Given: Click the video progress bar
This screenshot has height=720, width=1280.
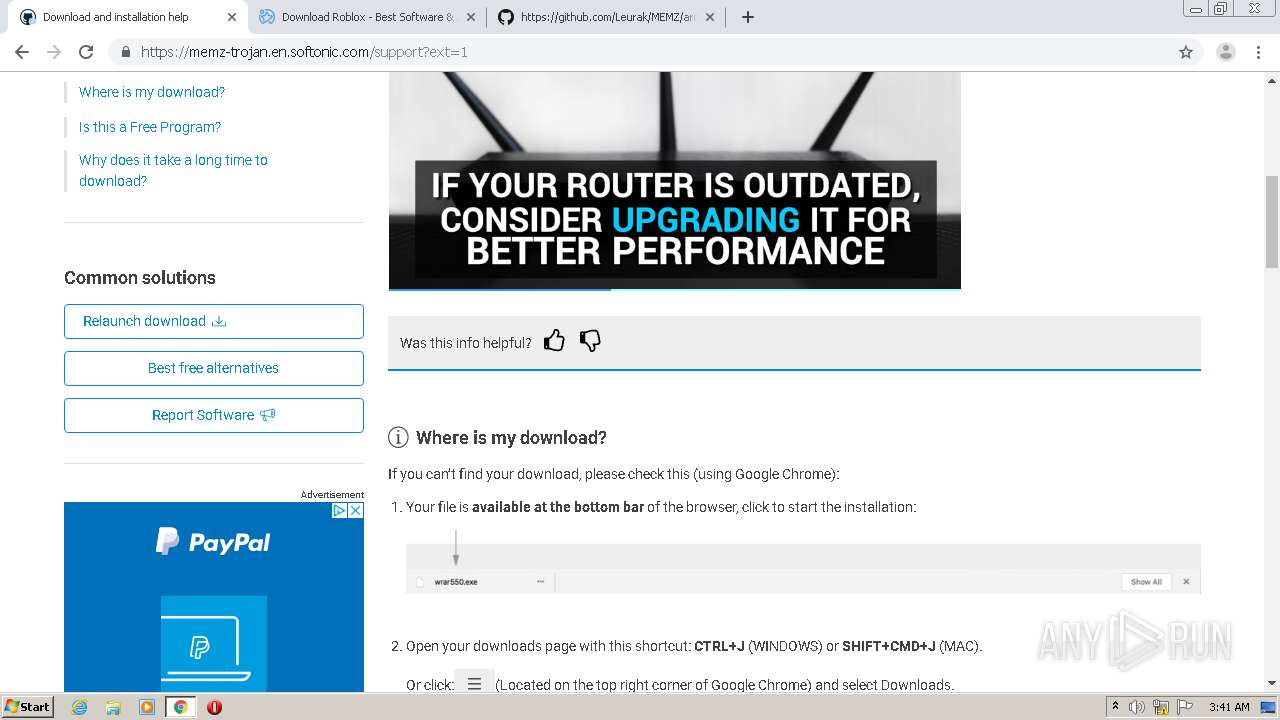Looking at the screenshot, I should click(675, 289).
